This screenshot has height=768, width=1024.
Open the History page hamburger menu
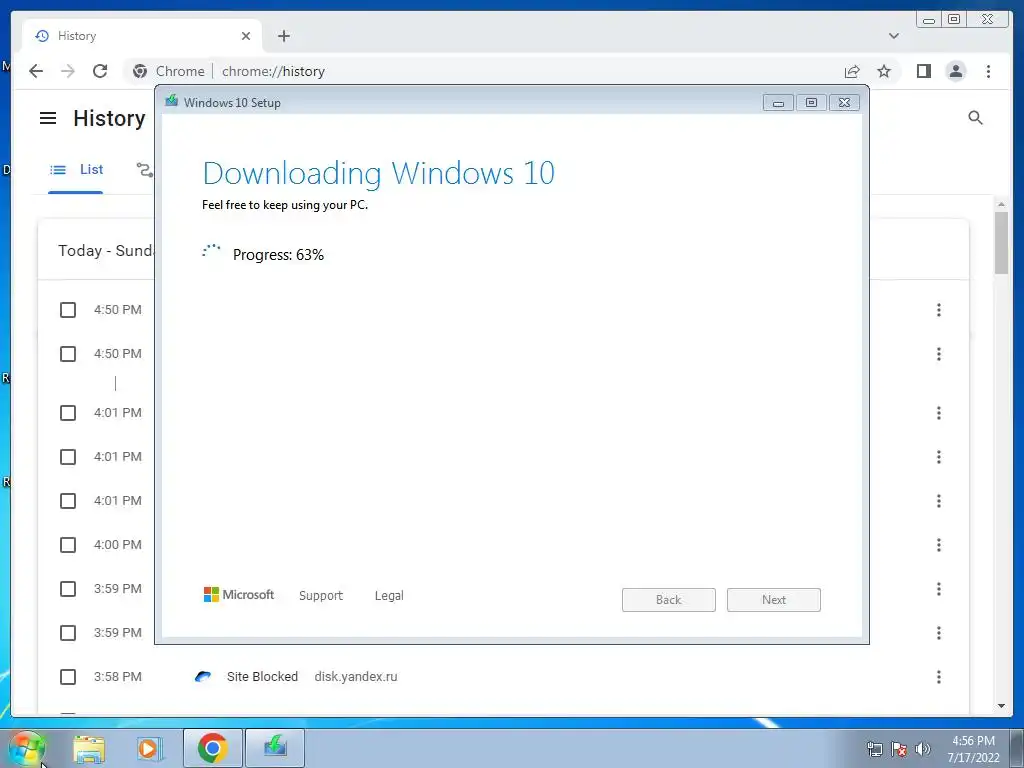(x=48, y=118)
